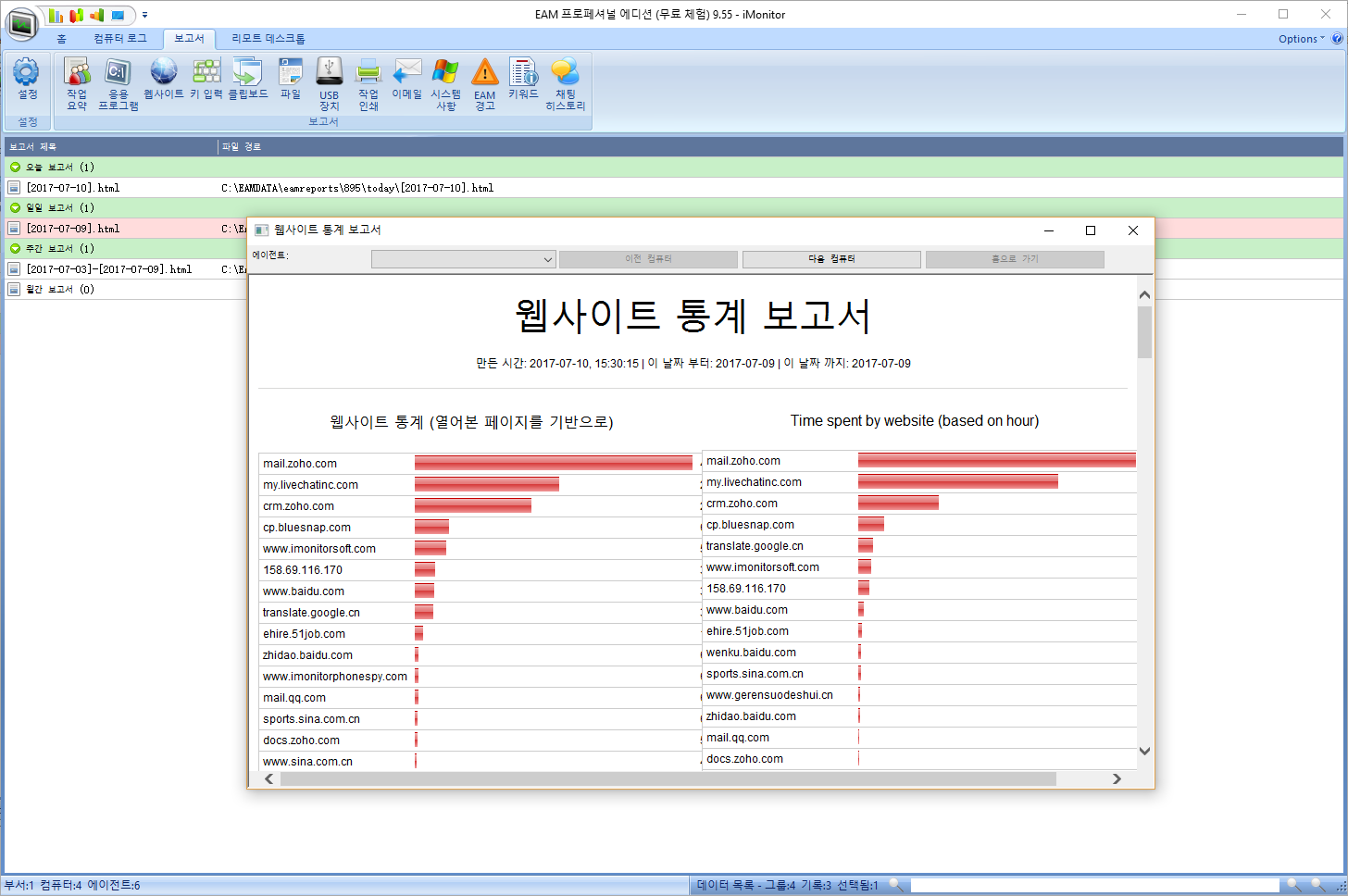Click the blue bar chart quick-access icon
This screenshot has height=896, width=1348.
(x=56, y=16)
